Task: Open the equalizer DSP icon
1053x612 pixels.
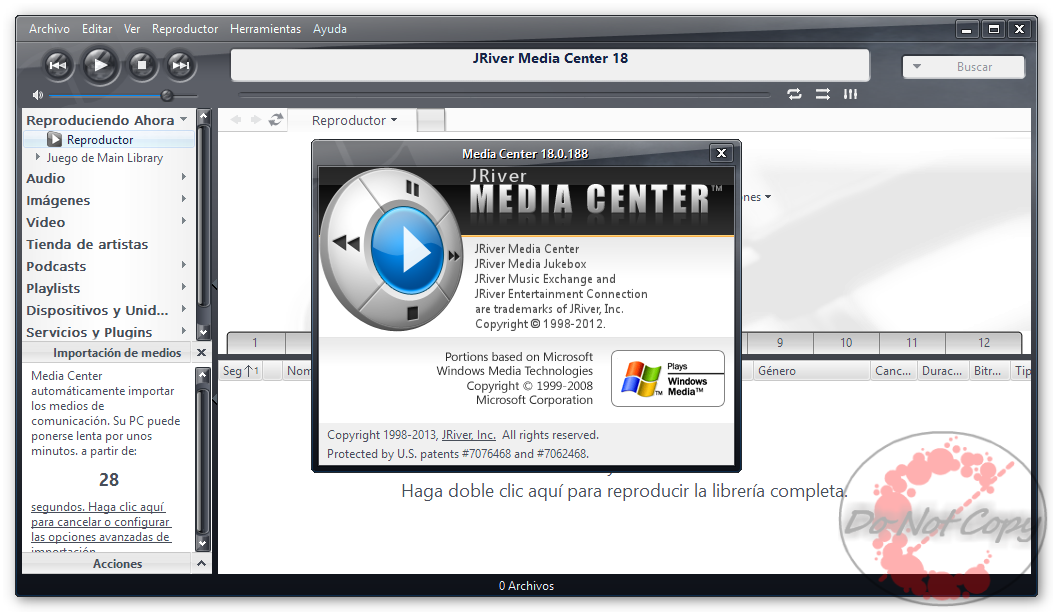Action: click(x=850, y=94)
